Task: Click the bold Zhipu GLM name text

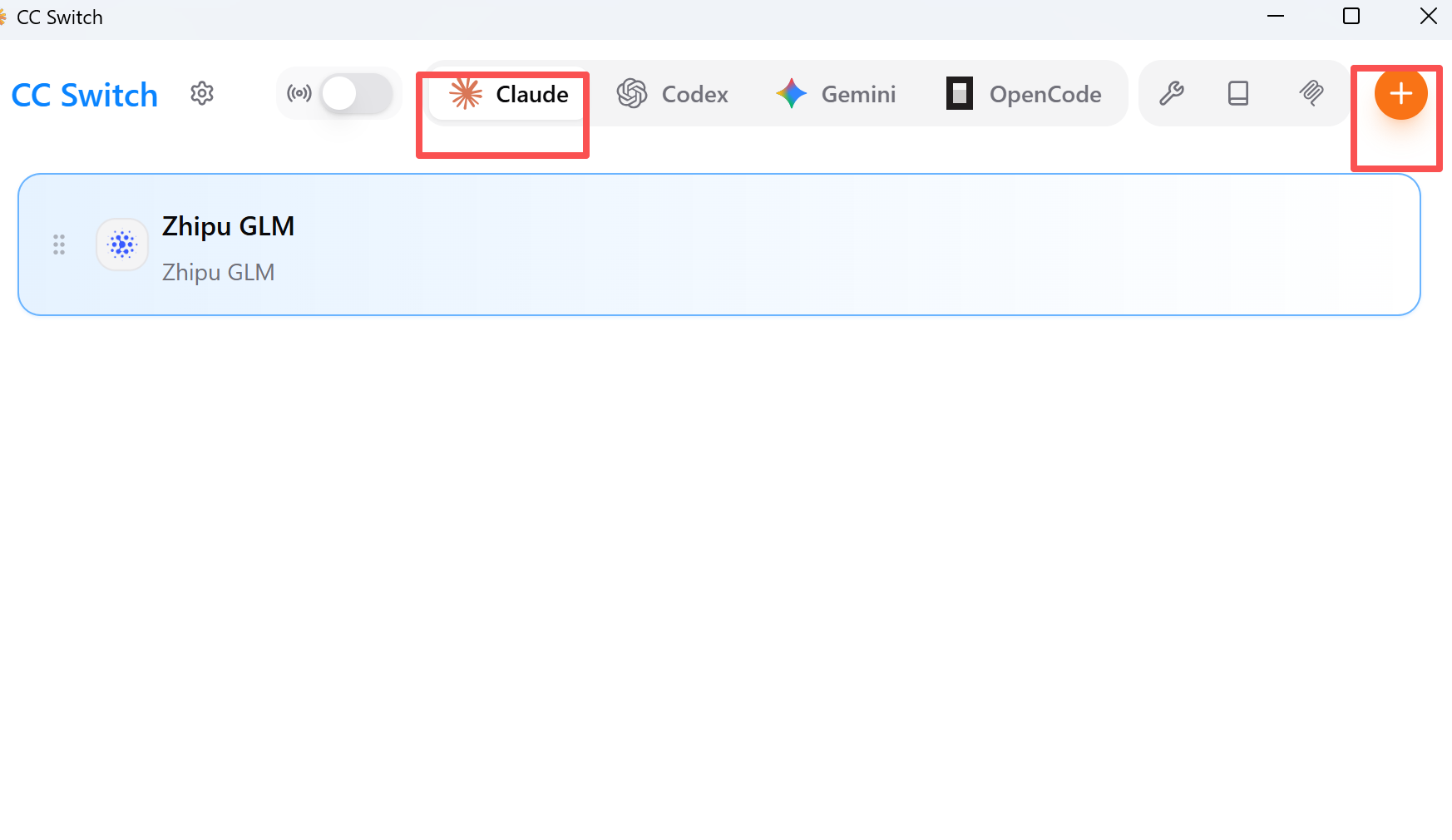Action: click(228, 226)
